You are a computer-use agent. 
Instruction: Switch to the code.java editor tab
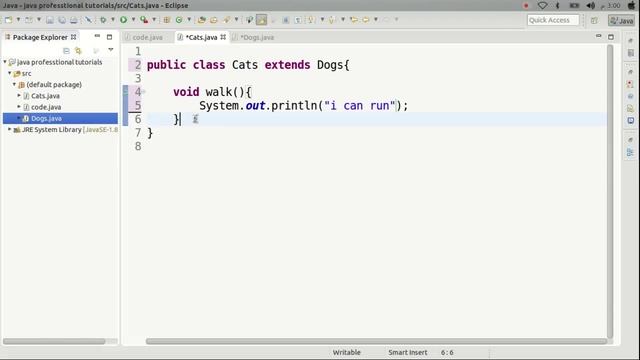point(144,37)
